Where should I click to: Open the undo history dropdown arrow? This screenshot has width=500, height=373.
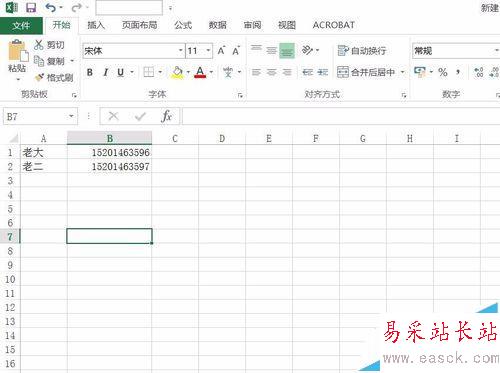pyautogui.click(x=61, y=8)
